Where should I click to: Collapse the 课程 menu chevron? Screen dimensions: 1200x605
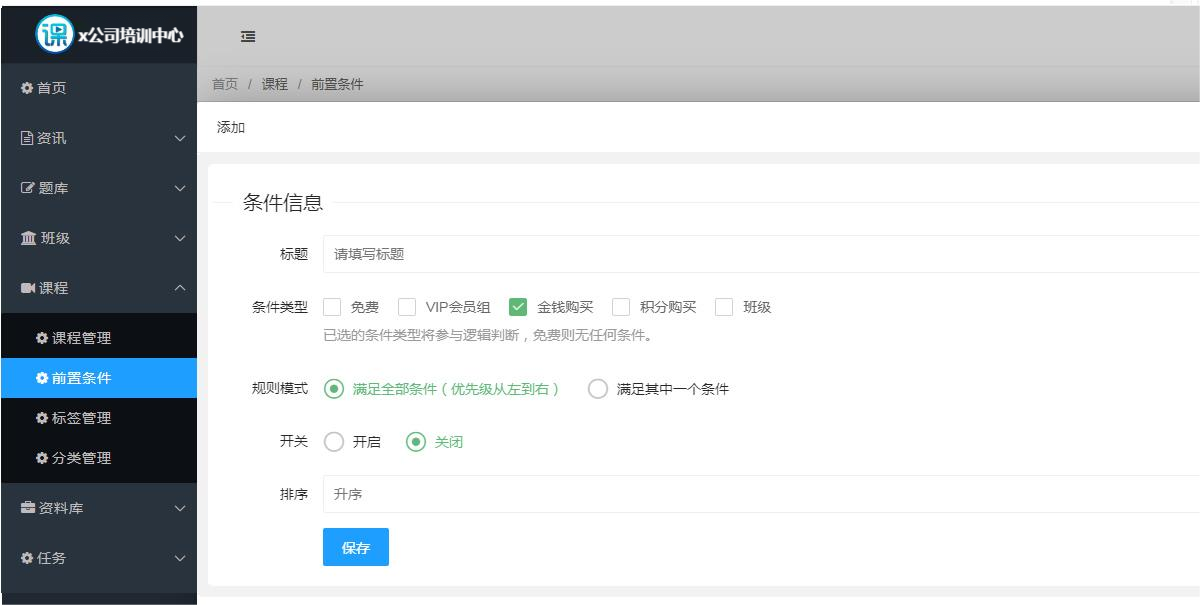click(180, 288)
